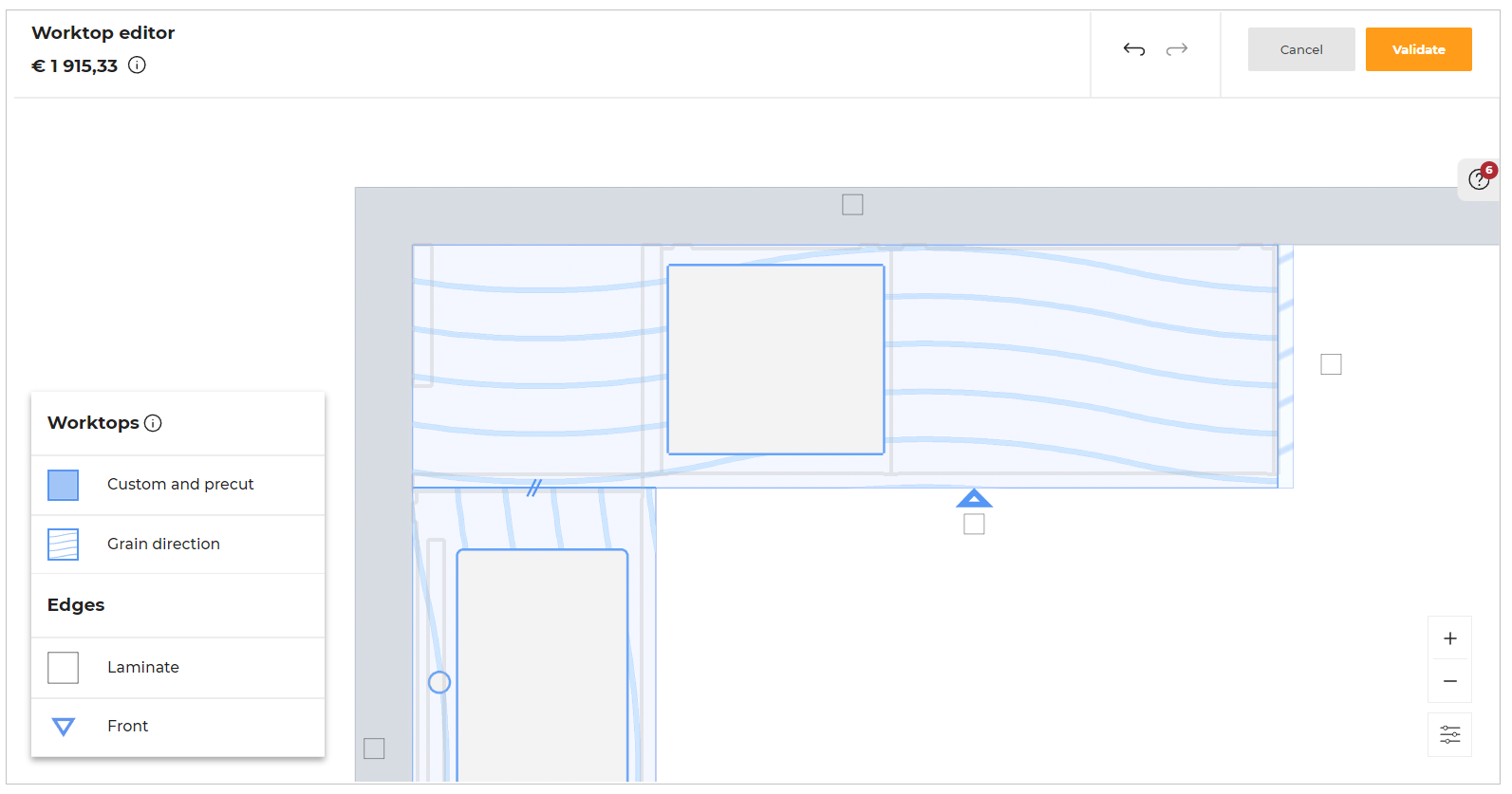Click the blue front edge triangle marker

click(974, 499)
